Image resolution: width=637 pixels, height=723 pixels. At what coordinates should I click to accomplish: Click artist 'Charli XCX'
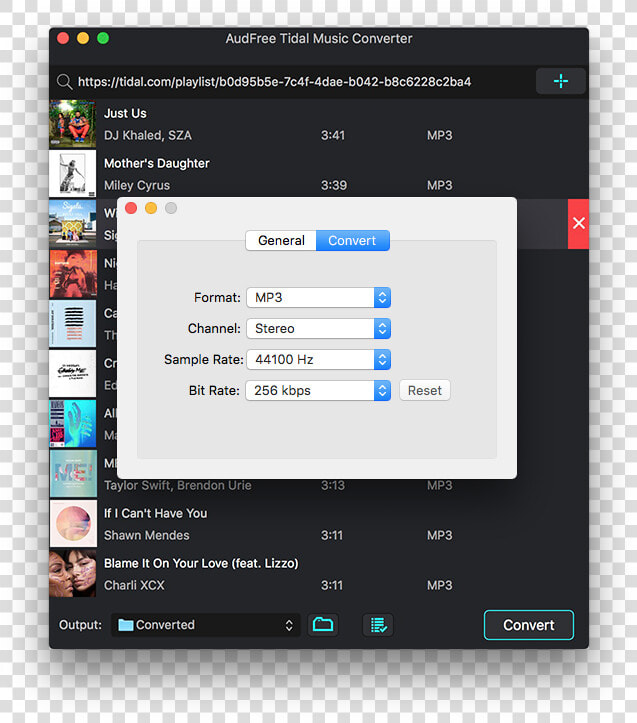click(134, 585)
